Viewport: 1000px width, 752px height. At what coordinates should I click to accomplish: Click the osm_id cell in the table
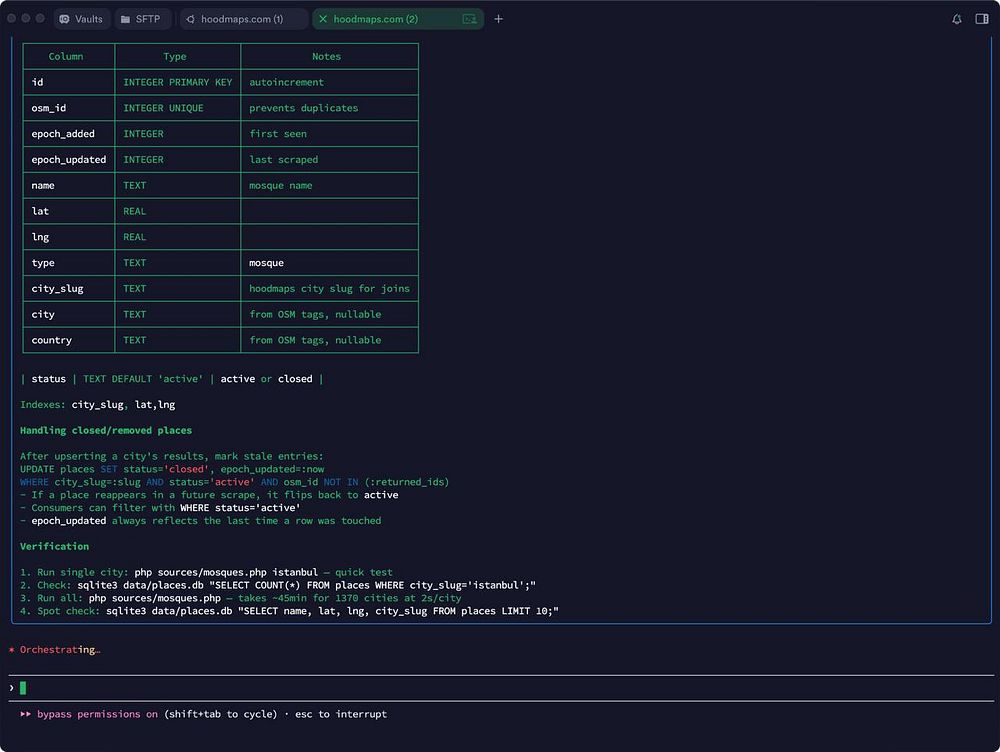[49, 108]
